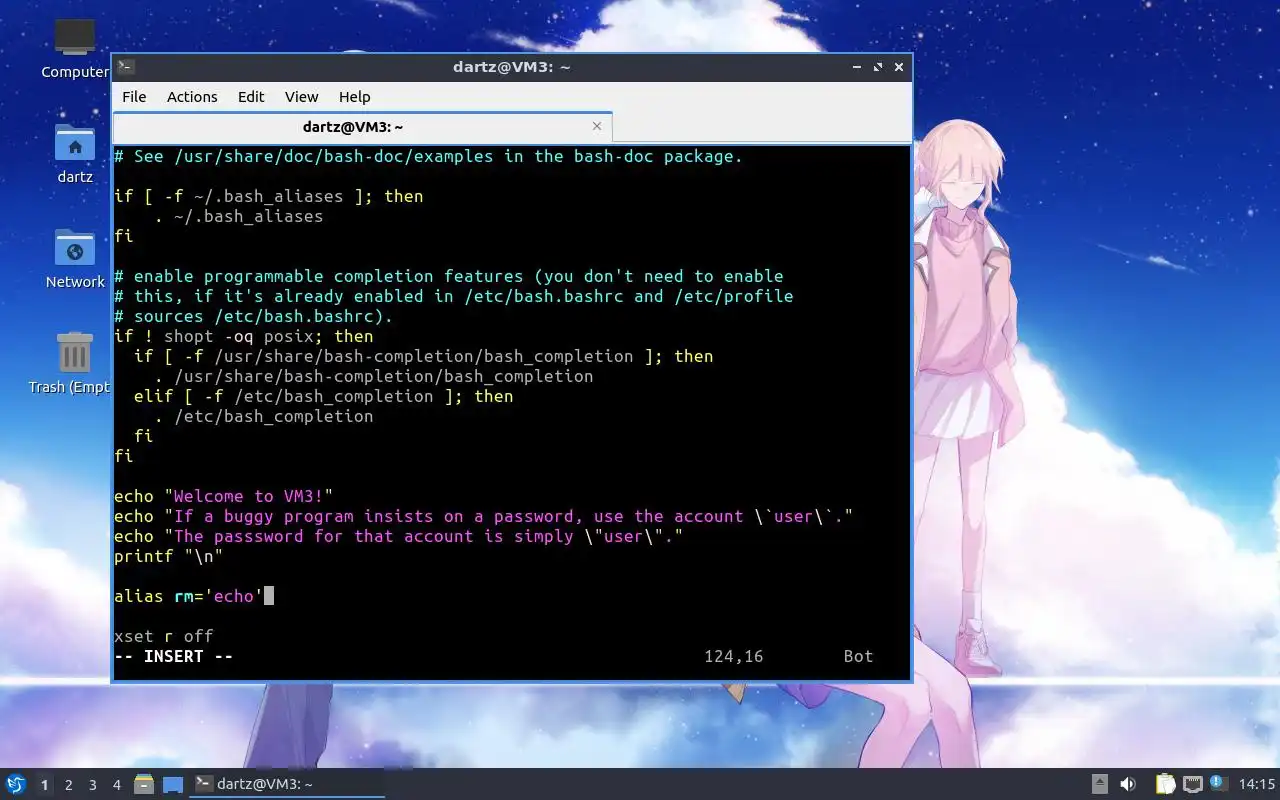Switch to workspace 2
Viewport: 1280px width, 800px height.
coord(68,785)
